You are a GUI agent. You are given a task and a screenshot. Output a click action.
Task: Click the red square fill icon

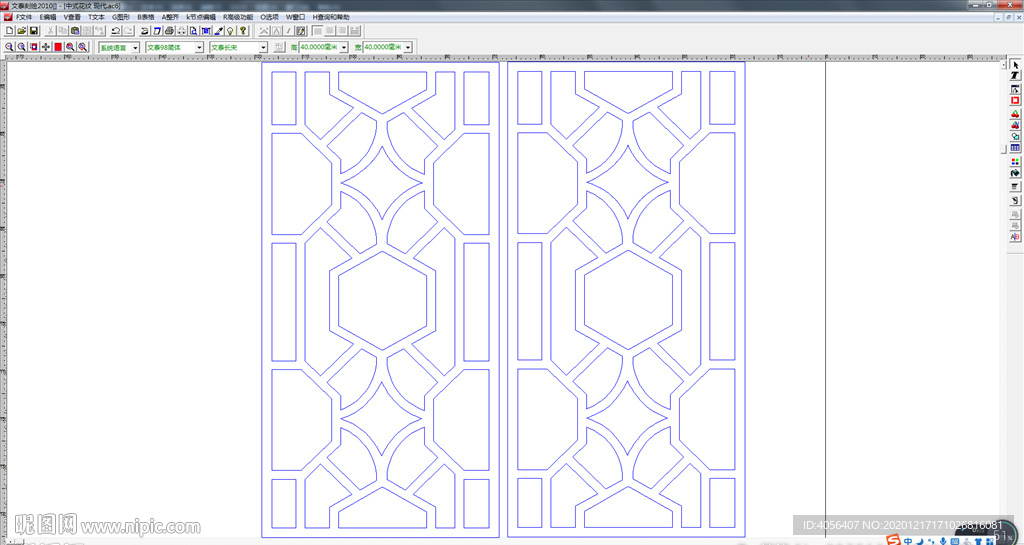(58, 47)
